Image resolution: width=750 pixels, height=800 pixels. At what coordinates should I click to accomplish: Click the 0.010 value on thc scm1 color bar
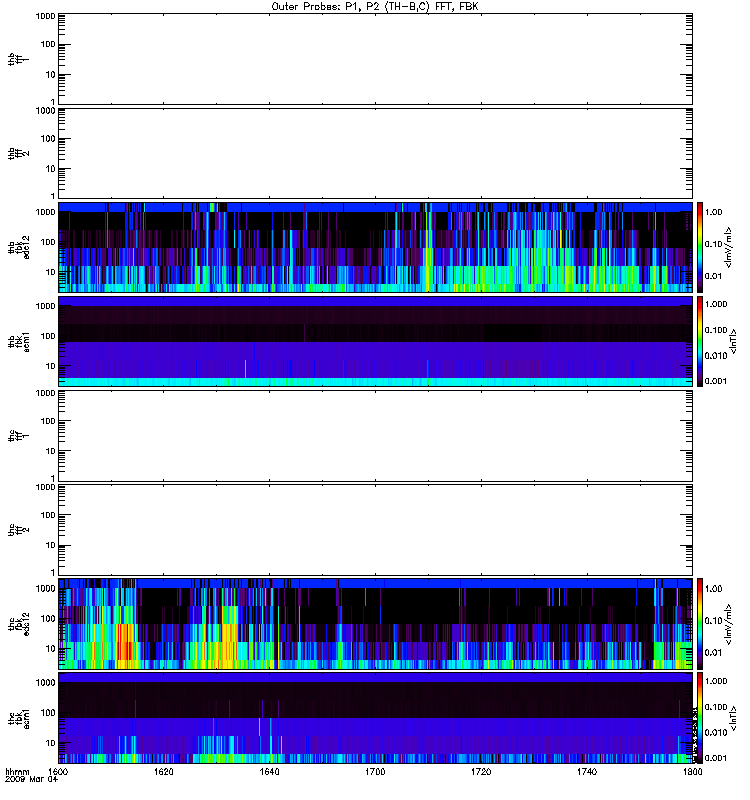coord(716,733)
